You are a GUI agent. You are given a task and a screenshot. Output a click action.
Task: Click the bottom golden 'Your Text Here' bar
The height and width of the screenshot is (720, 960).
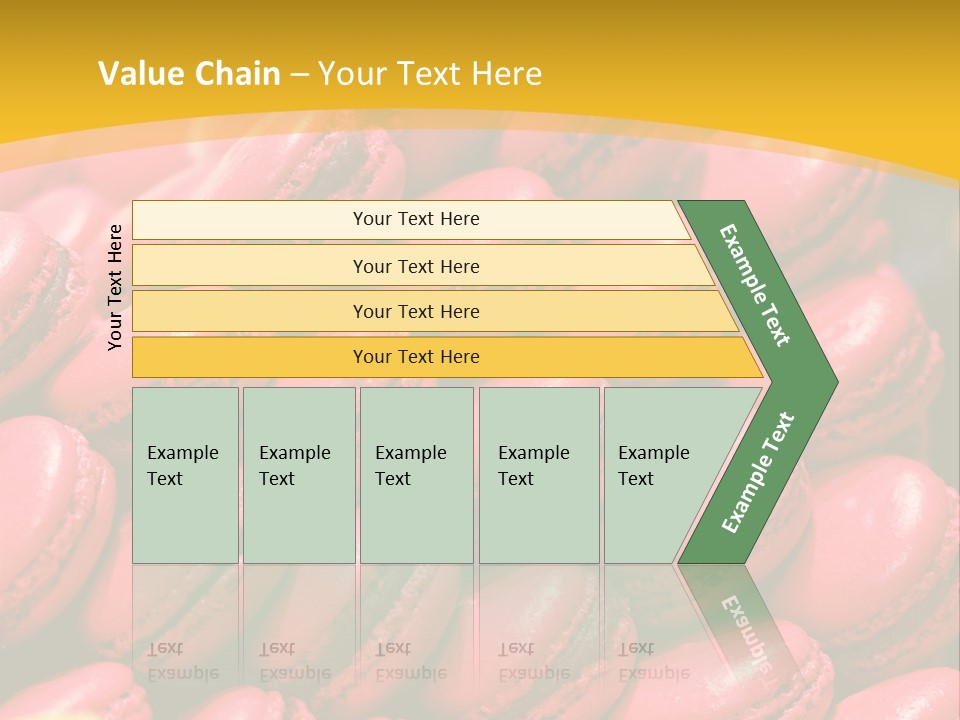click(415, 357)
